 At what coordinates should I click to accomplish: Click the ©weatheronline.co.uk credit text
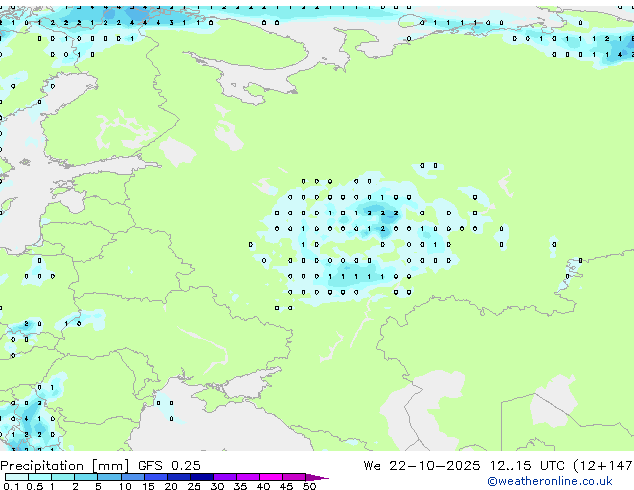(x=550, y=481)
